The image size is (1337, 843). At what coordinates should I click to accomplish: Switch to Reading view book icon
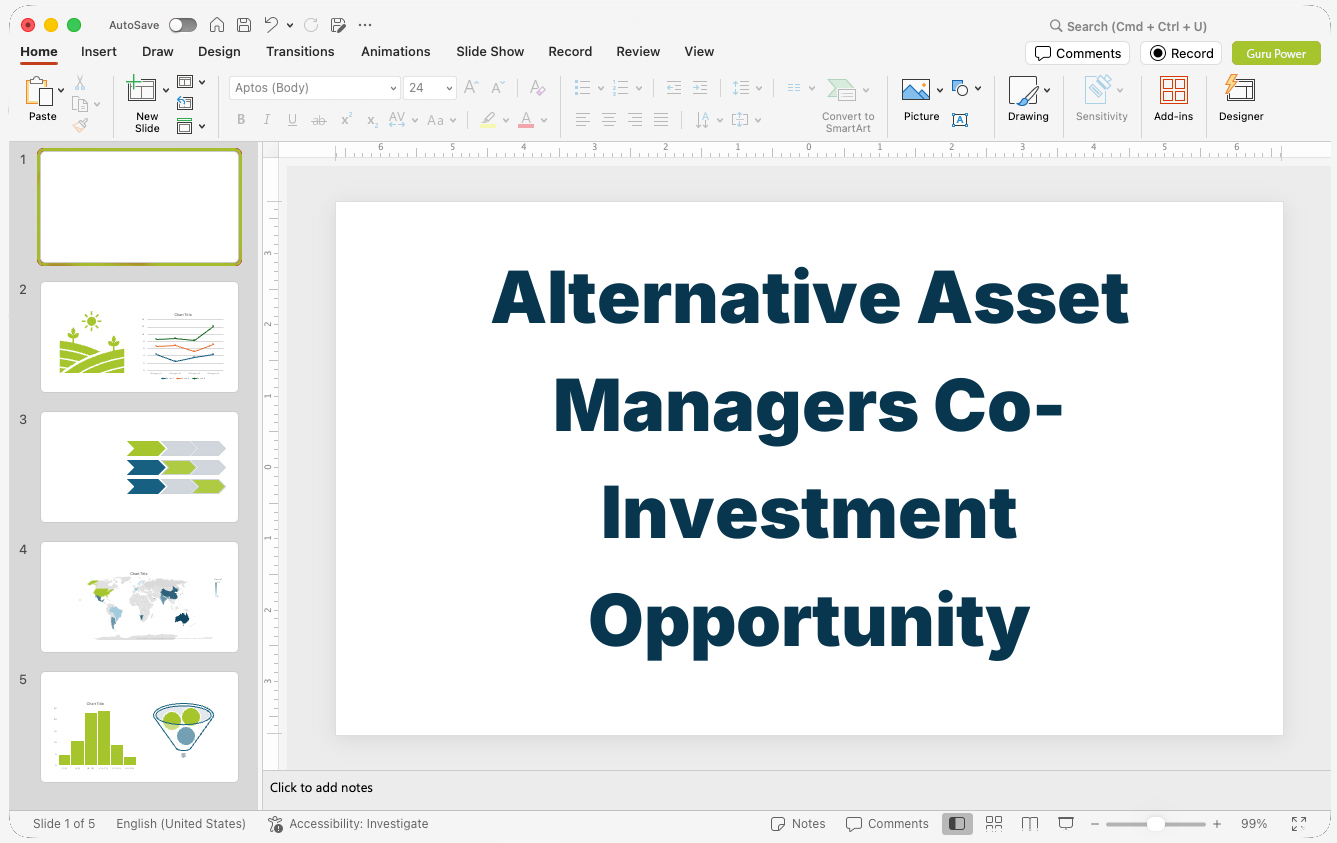[1030, 824]
